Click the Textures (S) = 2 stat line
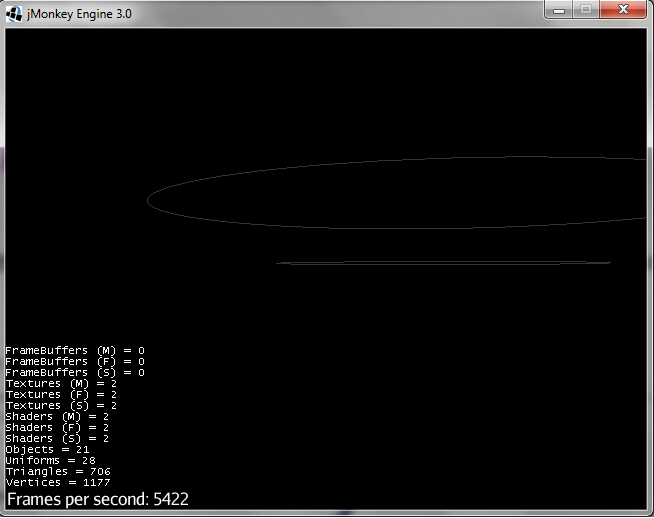Viewport: 654px width, 518px height. 61,406
